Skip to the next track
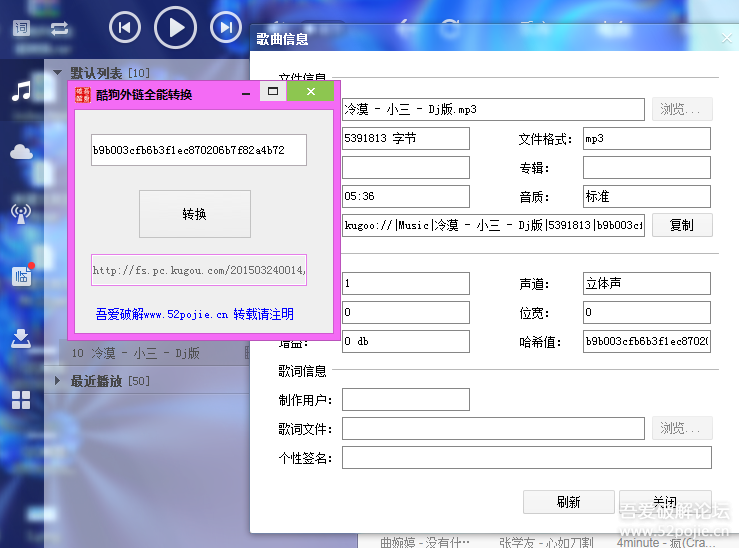 coord(226,27)
